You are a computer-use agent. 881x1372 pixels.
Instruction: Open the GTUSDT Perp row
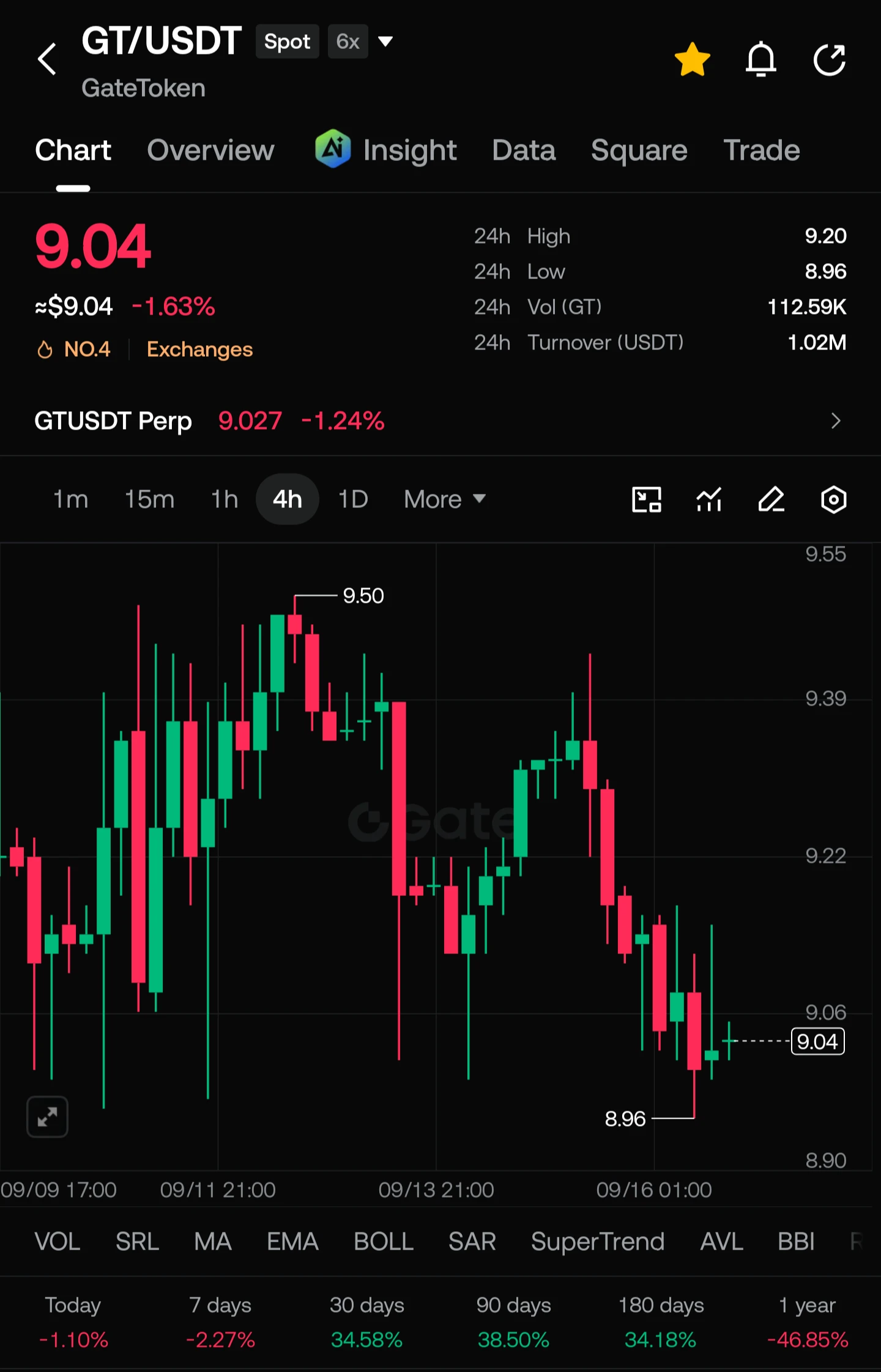pyautogui.click(x=441, y=421)
